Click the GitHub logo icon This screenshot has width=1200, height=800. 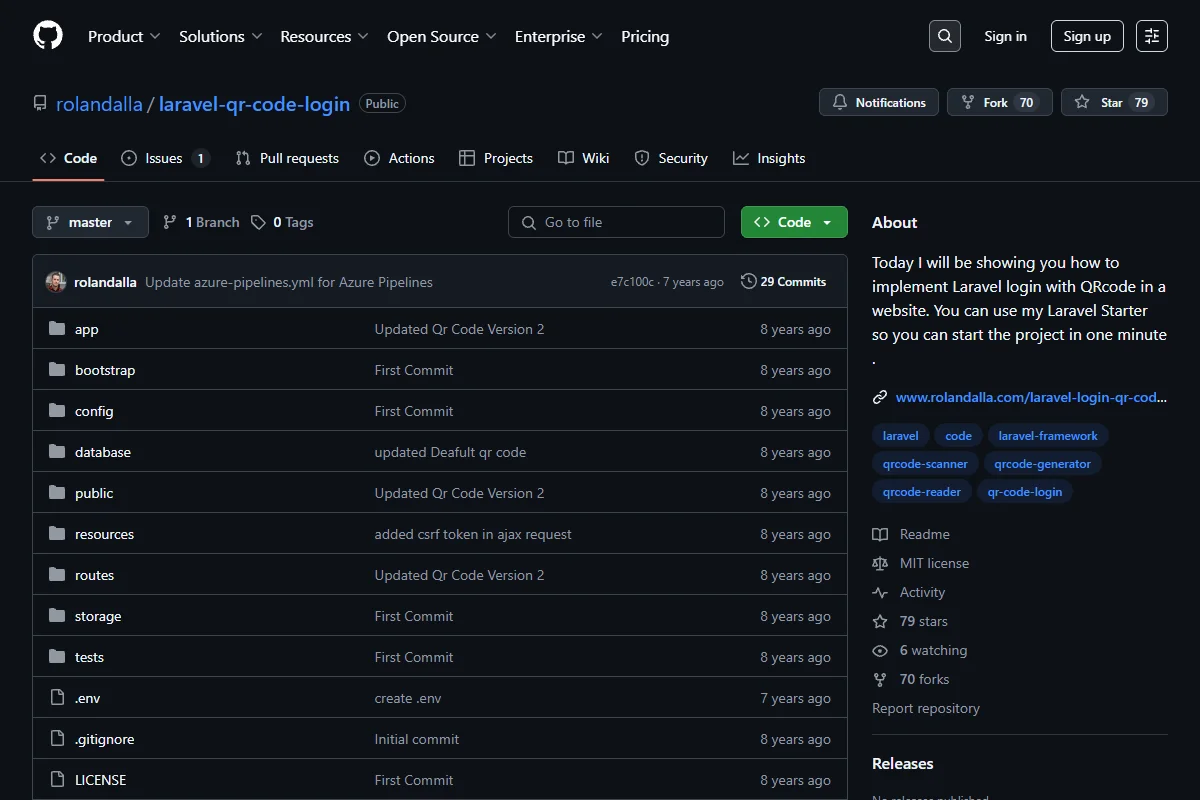[x=48, y=36]
